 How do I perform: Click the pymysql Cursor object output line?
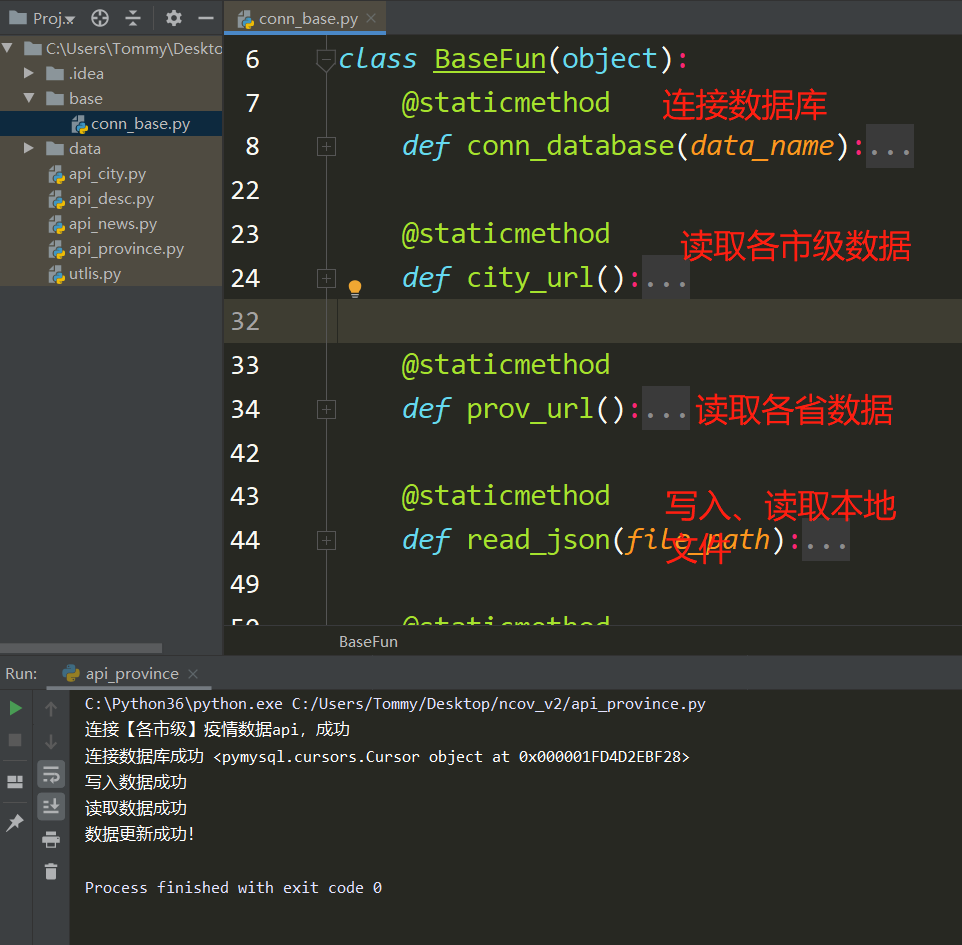[x=387, y=757]
